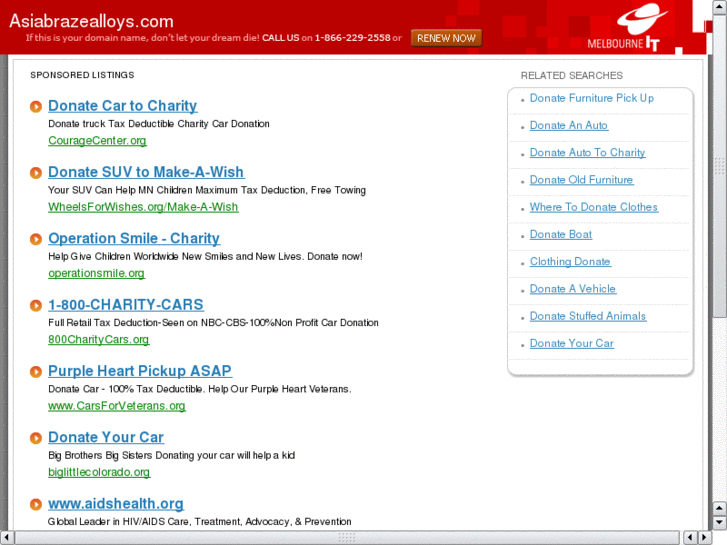Screen dimensions: 727x545
Task: Open Purple Heart Pickup ASAP listing
Action: tap(140, 371)
